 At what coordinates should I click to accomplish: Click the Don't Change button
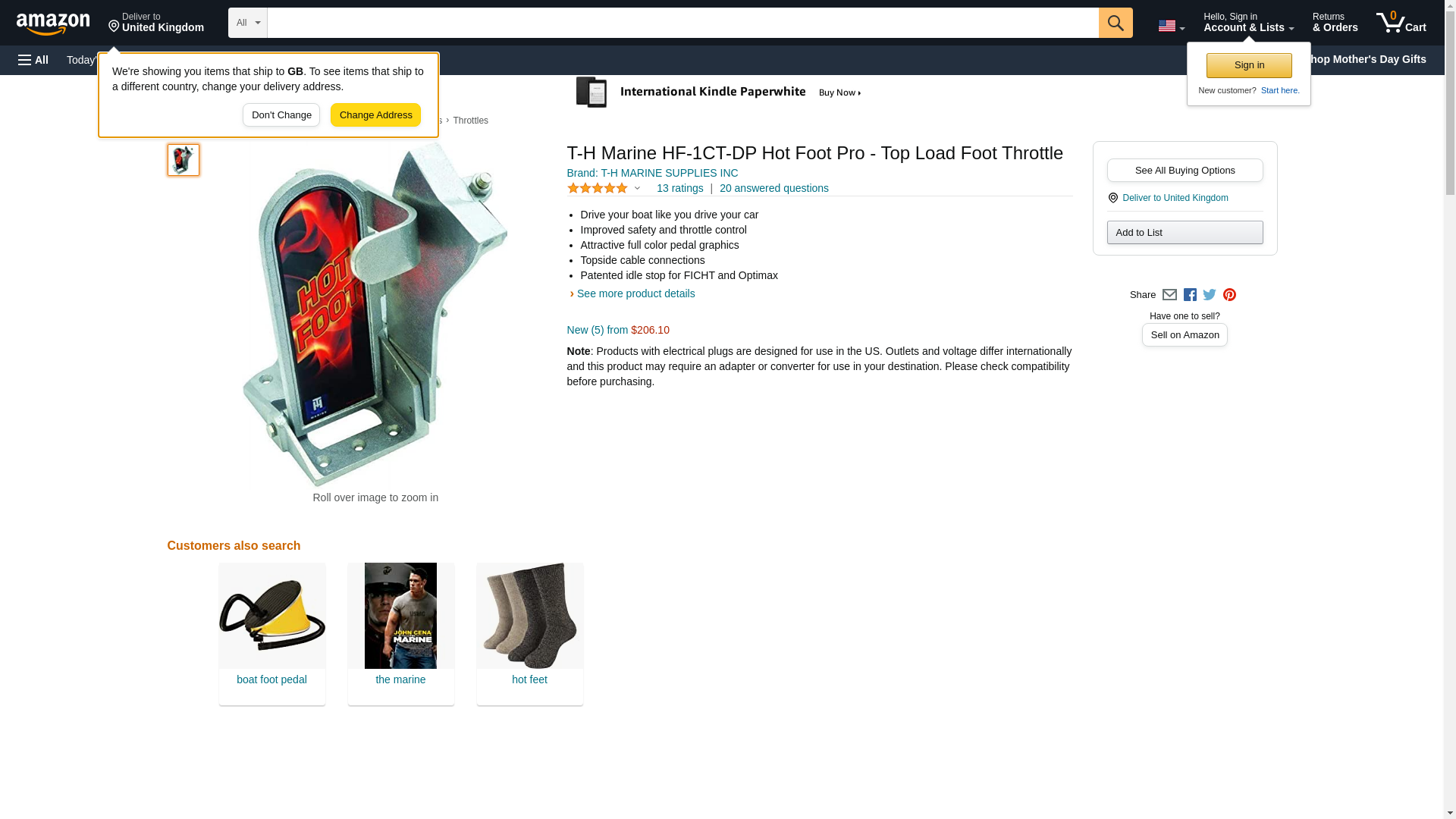coord(281,115)
